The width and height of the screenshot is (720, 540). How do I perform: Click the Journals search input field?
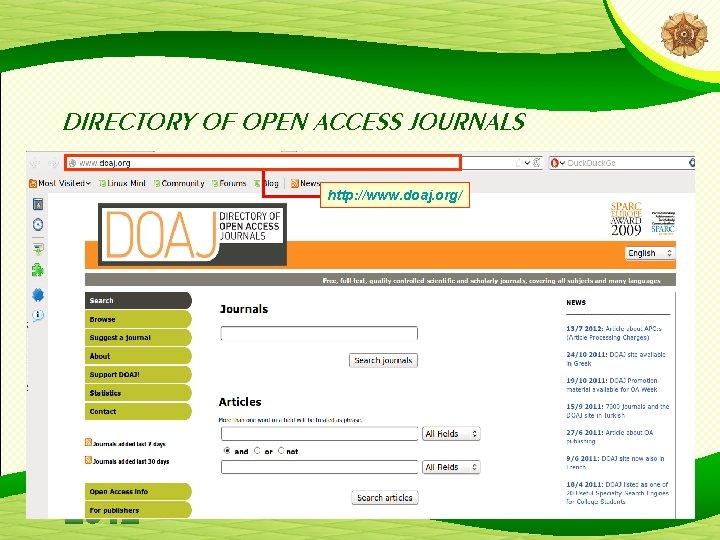[319, 333]
